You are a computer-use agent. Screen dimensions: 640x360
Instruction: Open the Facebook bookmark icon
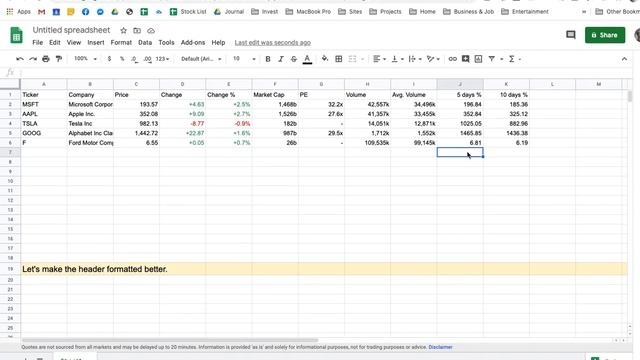coord(85,12)
